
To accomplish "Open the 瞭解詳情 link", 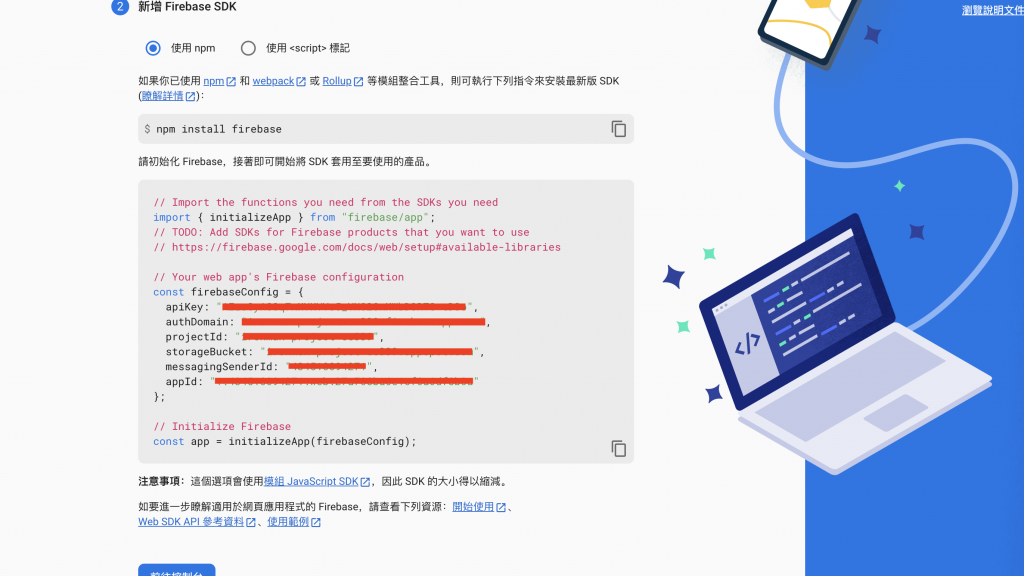I will [x=163, y=96].
